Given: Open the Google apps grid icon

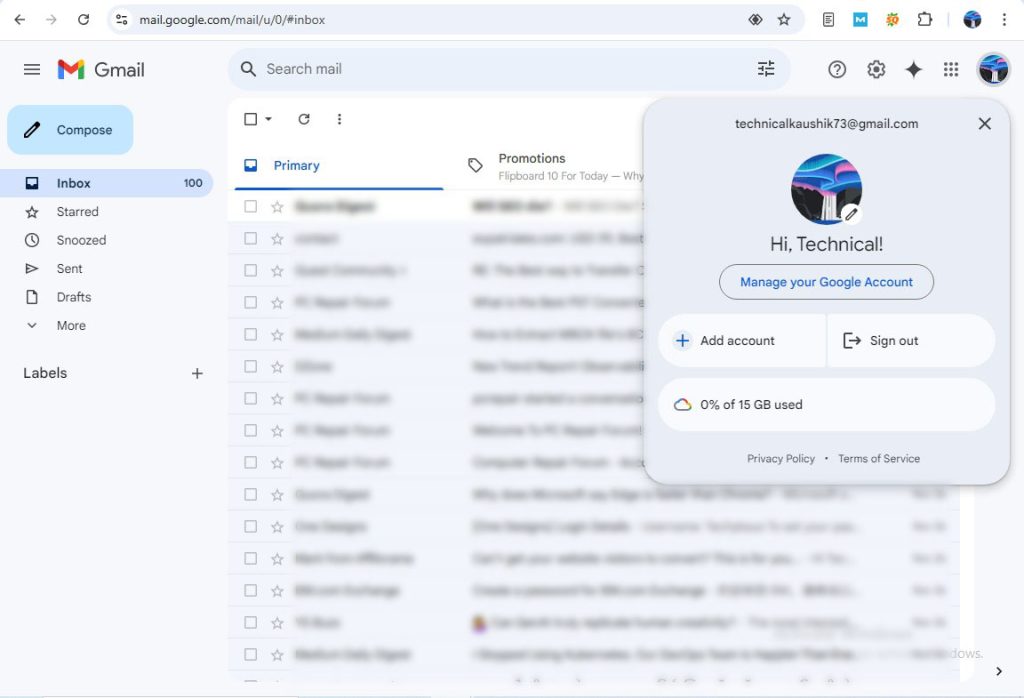Looking at the screenshot, I should [951, 69].
